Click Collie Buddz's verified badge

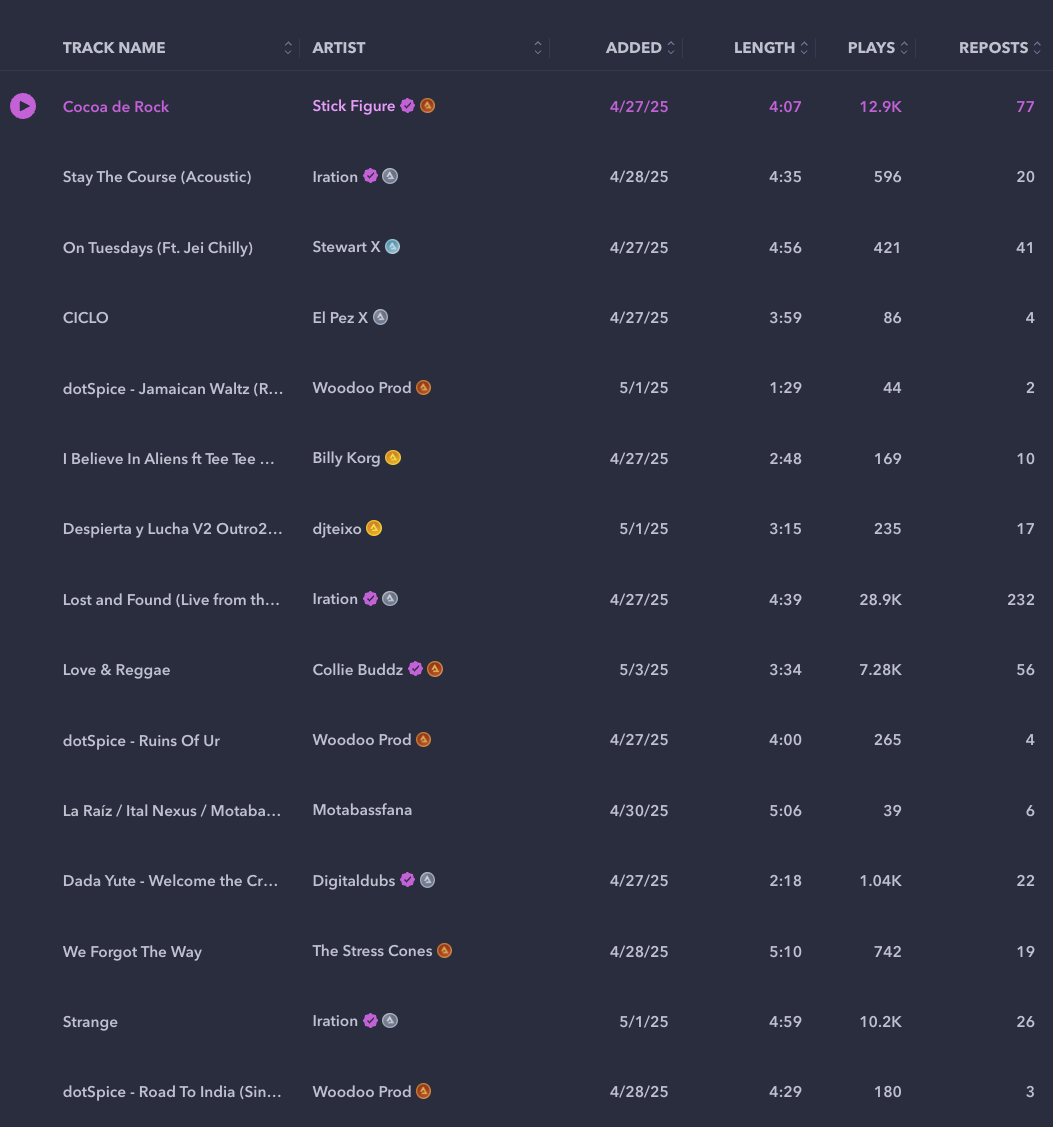tap(415, 669)
